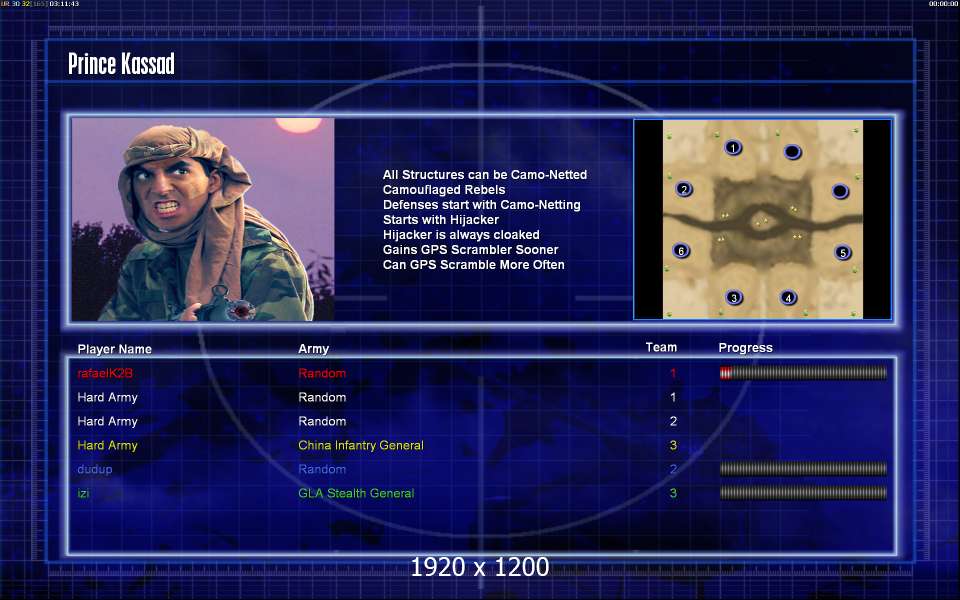Click 'Defenses start with Camo-Netting' line
Image resolution: width=960 pixels, height=600 pixels.
[x=481, y=204]
